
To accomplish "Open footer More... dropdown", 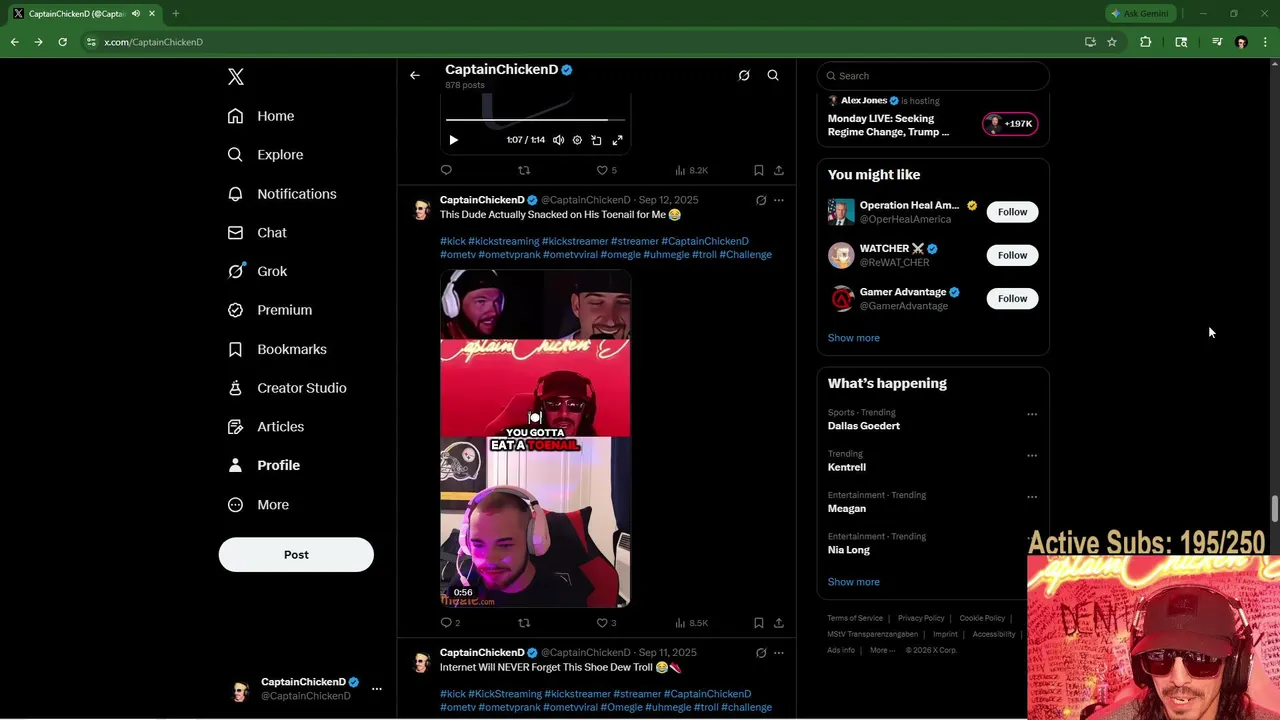I will click(883, 650).
